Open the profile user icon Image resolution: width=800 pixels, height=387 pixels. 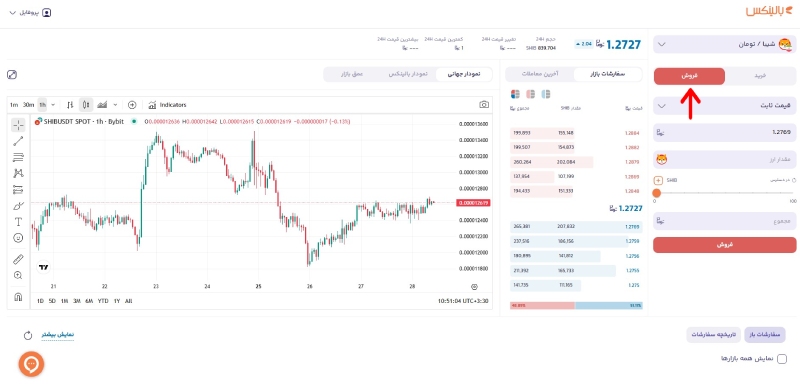[46, 13]
